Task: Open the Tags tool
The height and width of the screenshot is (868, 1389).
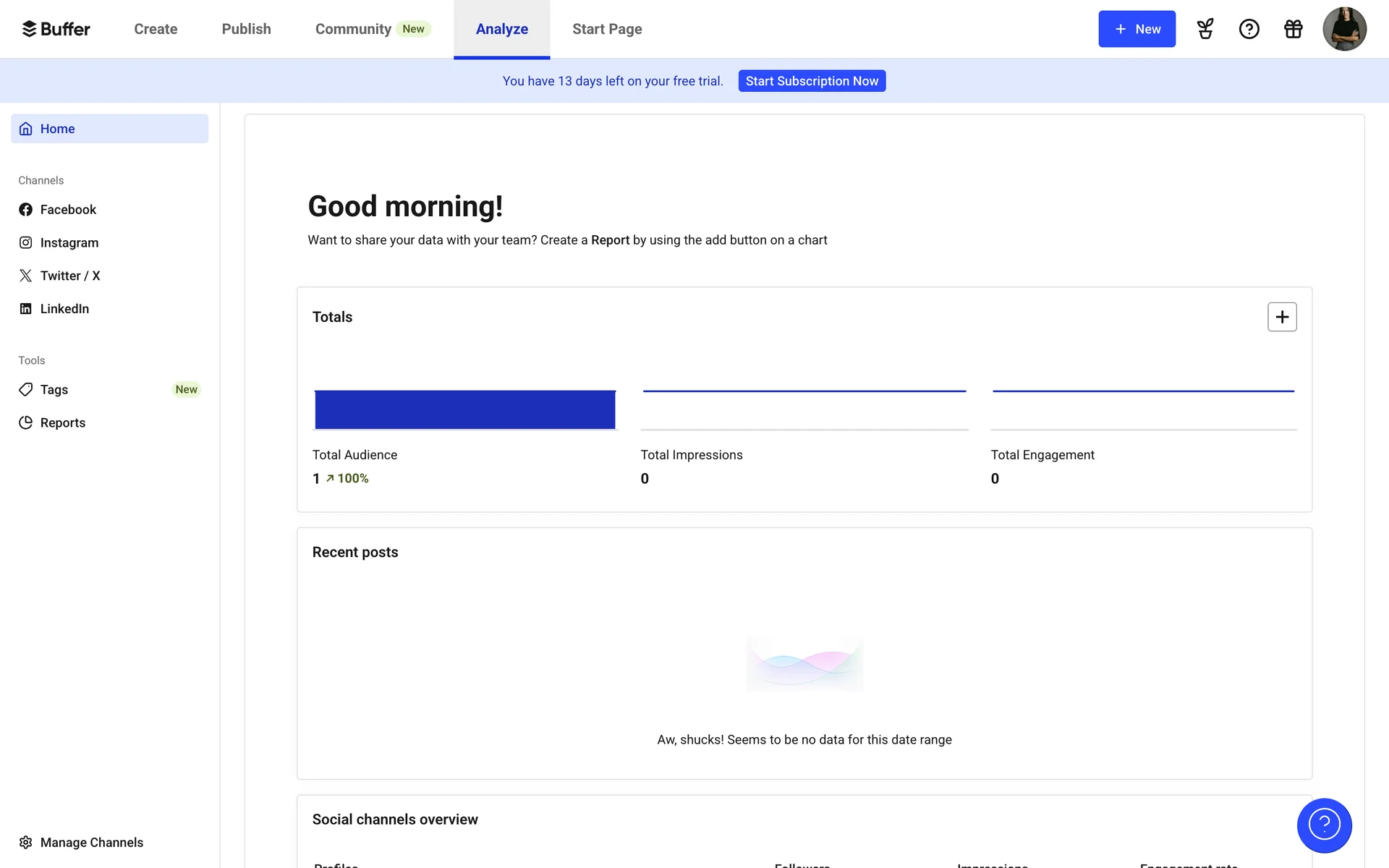Action: tap(54, 390)
